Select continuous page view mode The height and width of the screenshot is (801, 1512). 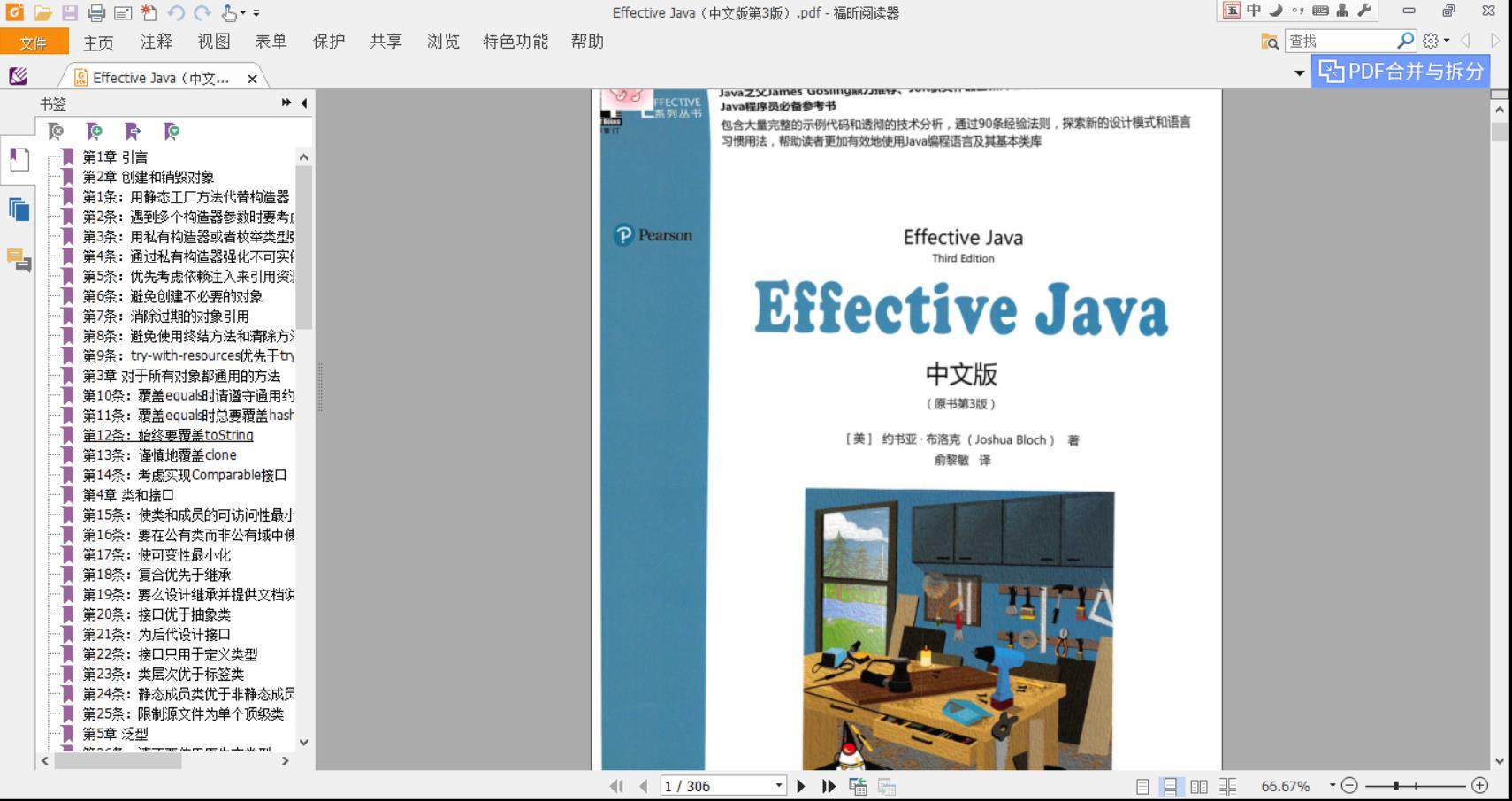pyautogui.click(x=1171, y=786)
